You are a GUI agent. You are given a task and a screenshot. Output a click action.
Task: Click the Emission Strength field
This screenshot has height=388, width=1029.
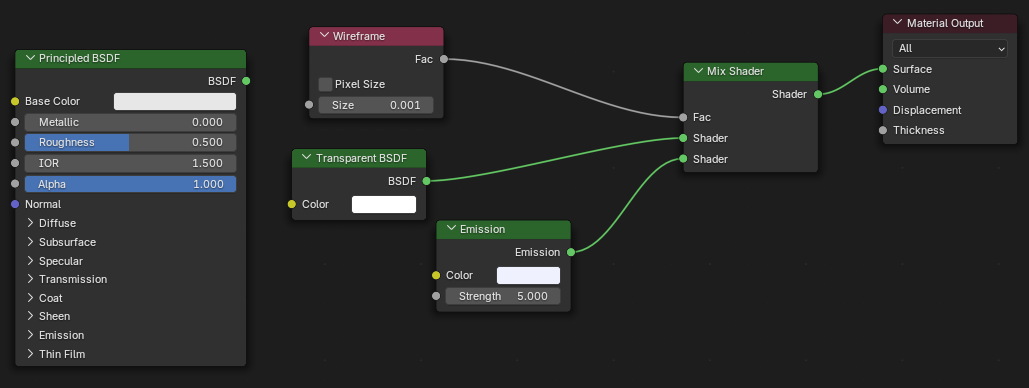pyautogui.click(x=503, y=296)
